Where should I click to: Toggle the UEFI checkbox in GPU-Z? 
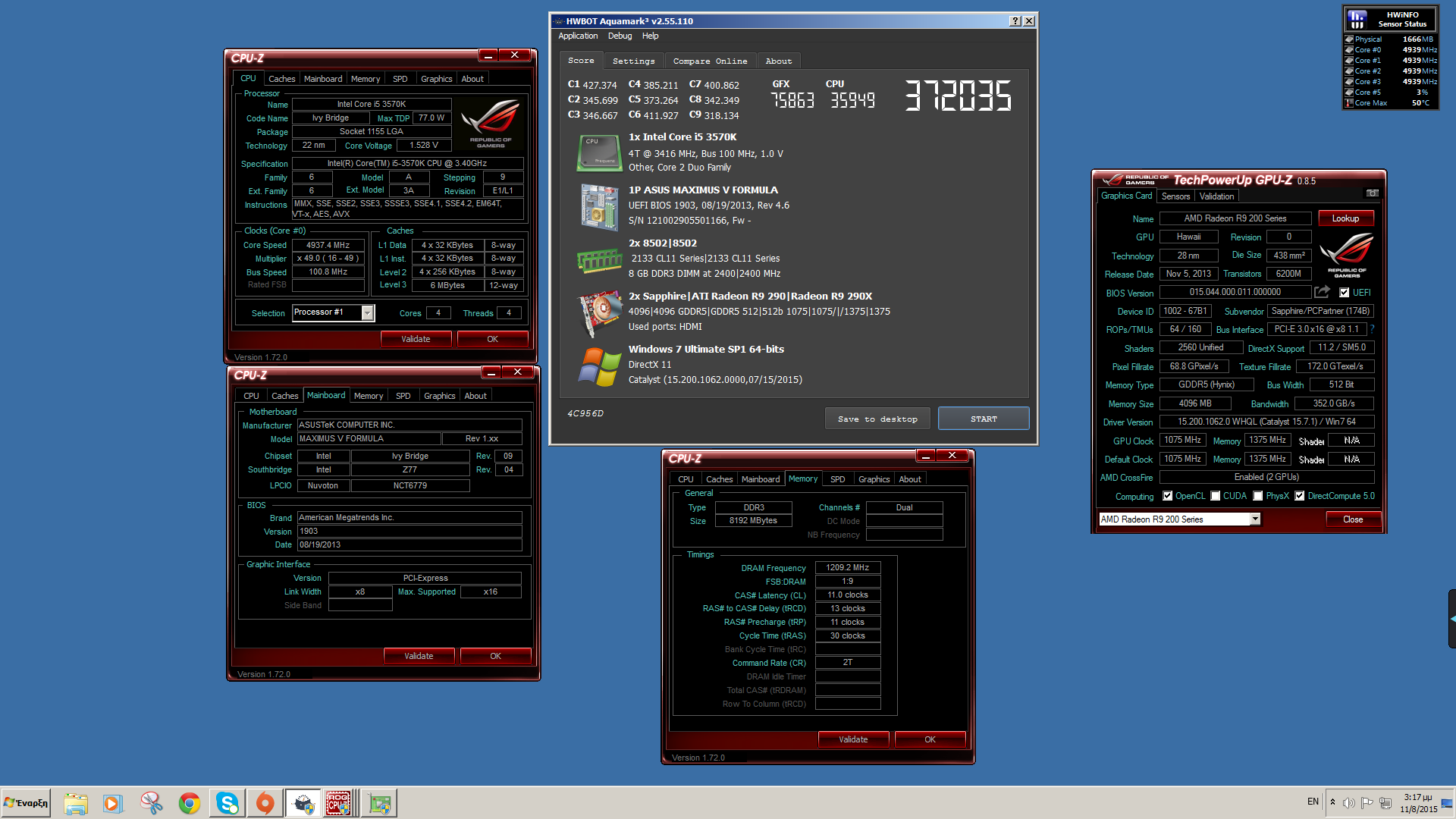tap(1345, 293)
